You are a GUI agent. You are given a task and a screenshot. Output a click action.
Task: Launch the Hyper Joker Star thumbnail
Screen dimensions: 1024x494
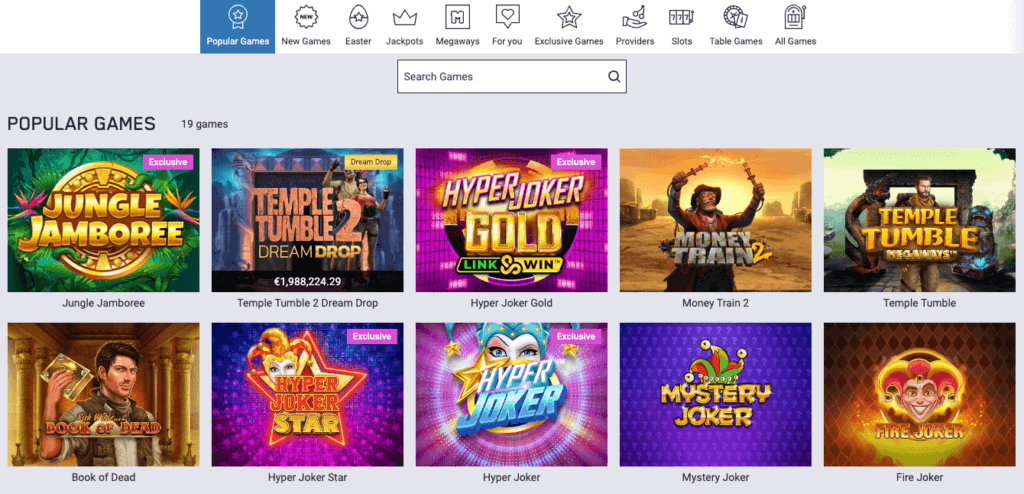pos(308,395)
